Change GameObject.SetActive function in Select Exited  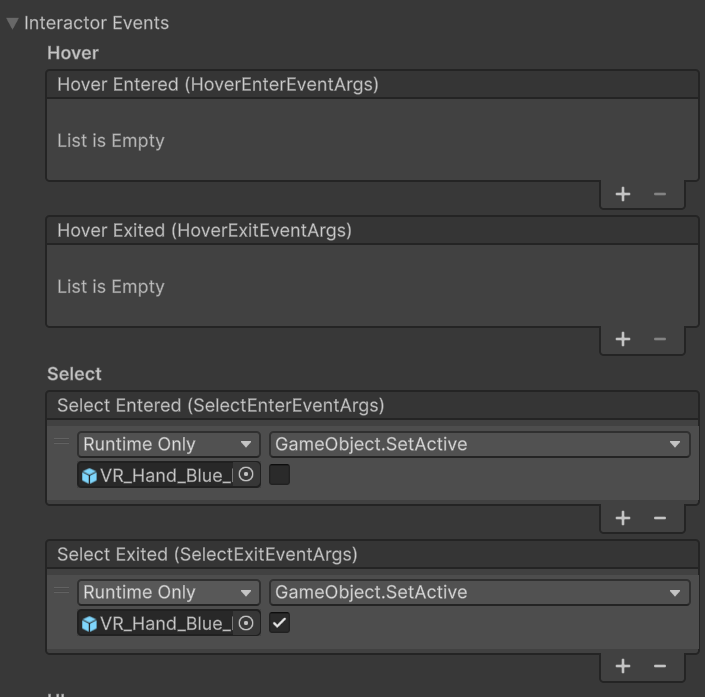click(479, 592)
